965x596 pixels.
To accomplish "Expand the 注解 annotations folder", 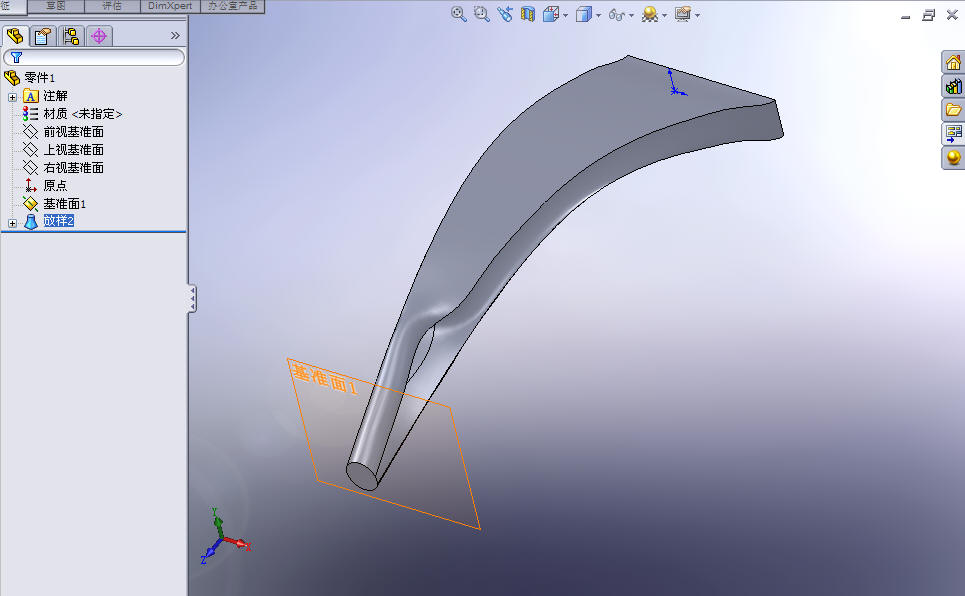I will click(12, 97).
